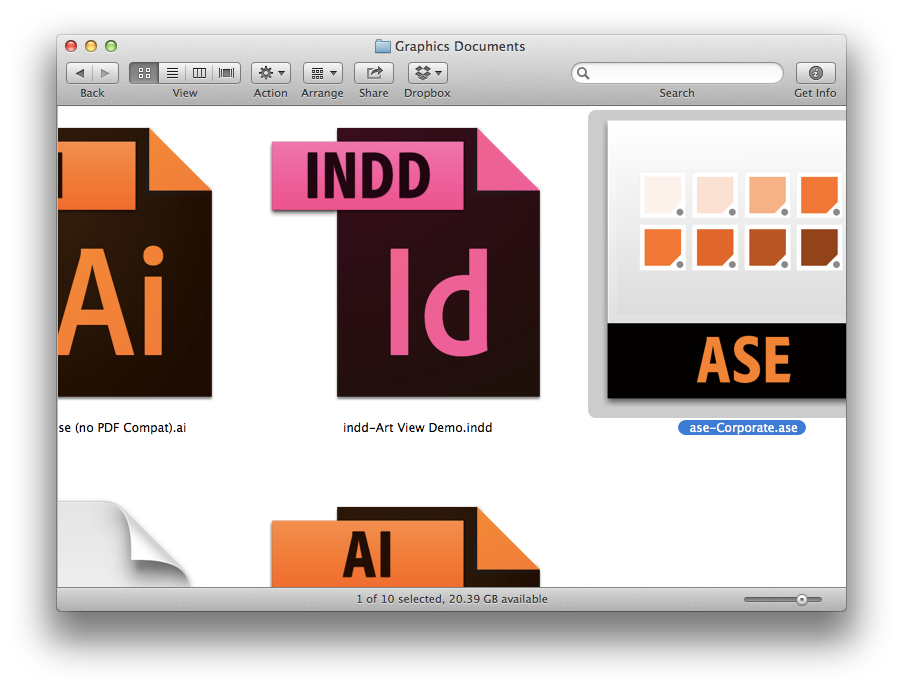Viewport: 903px width, 690px height.
Task: Open the Action gear menu
Action: point(271,73)
